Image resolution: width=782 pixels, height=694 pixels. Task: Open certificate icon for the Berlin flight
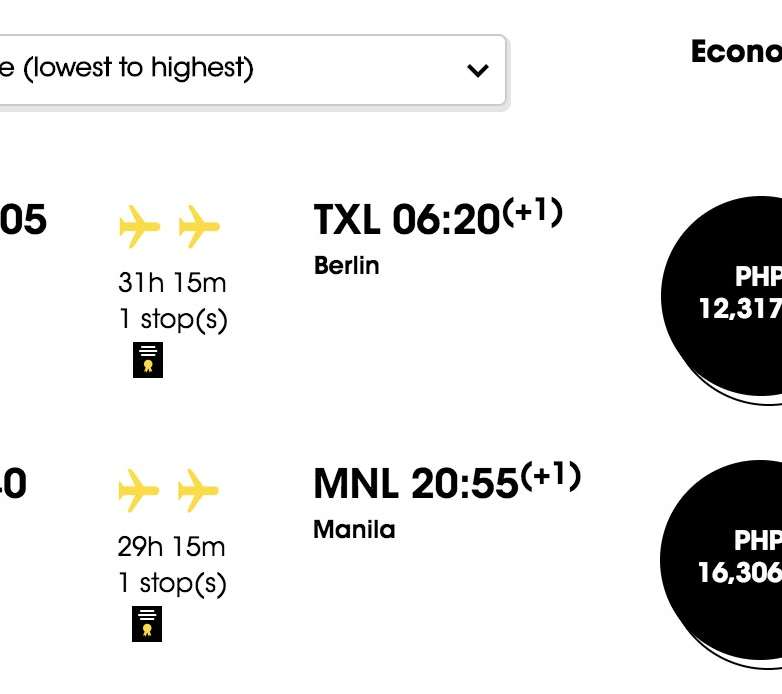148,360
